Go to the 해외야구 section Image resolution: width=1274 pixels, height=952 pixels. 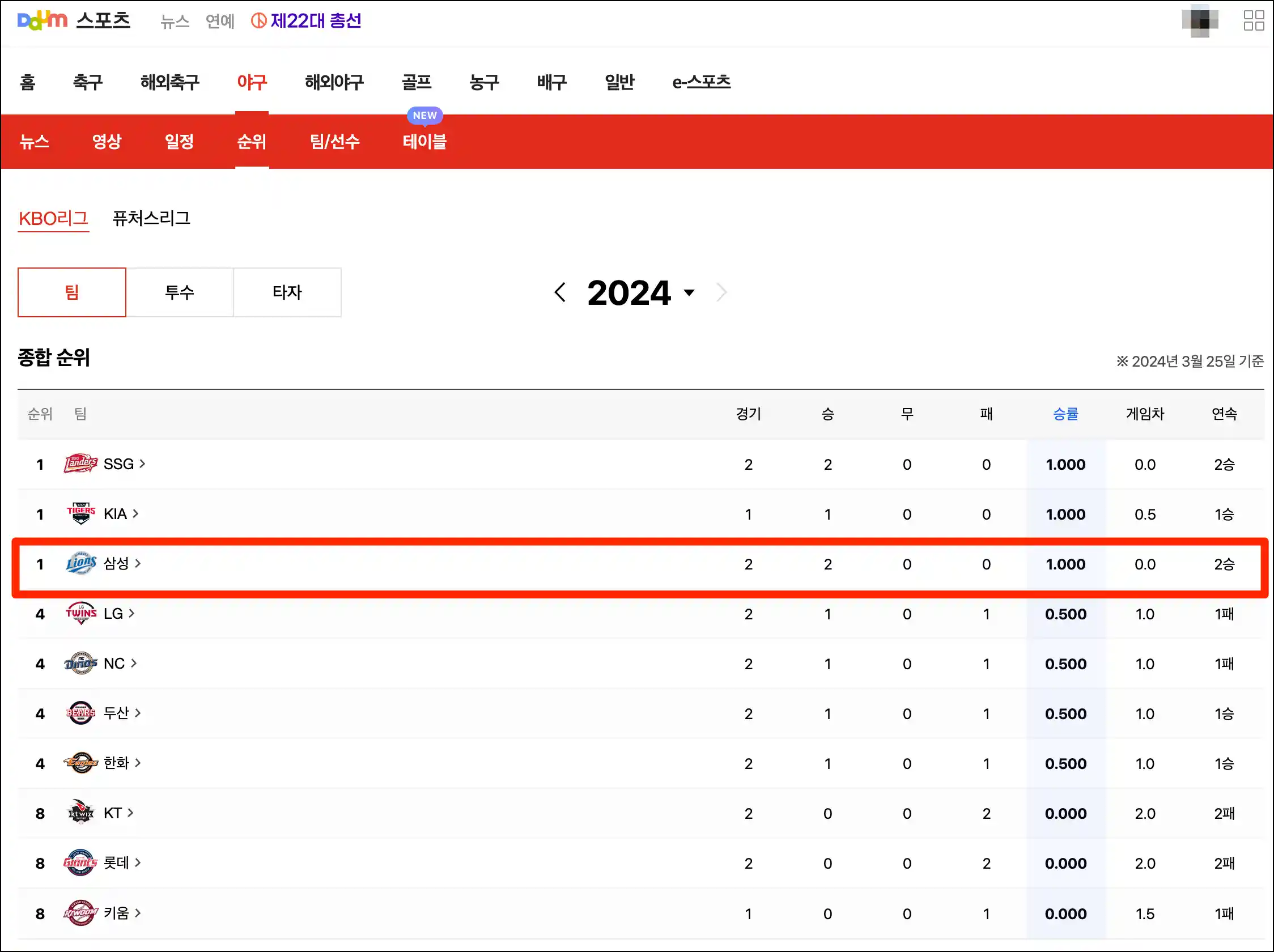[334, 82]
